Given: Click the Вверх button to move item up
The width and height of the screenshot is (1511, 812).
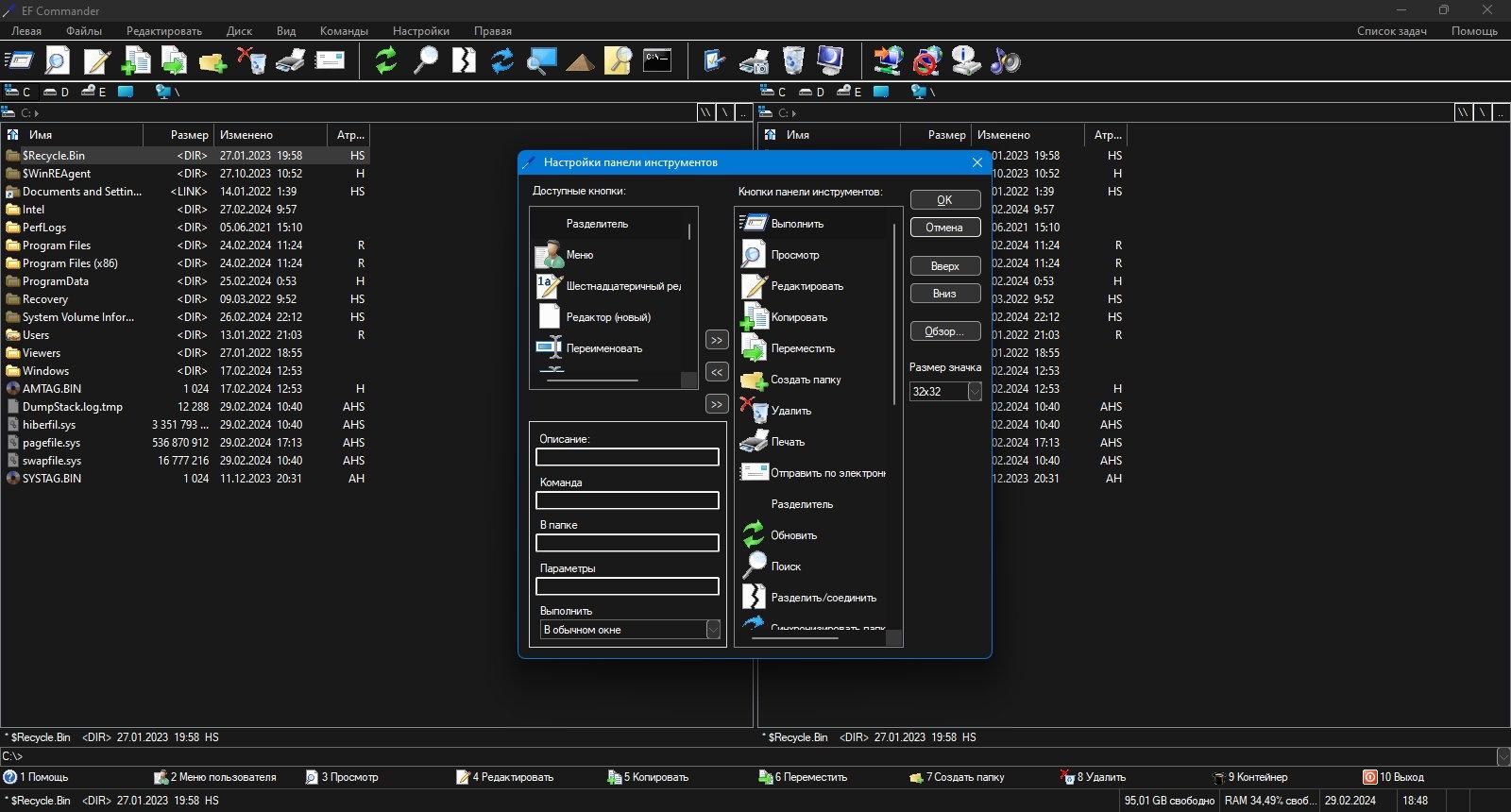Looking at the screenshot, I should (x=945, y=266).
